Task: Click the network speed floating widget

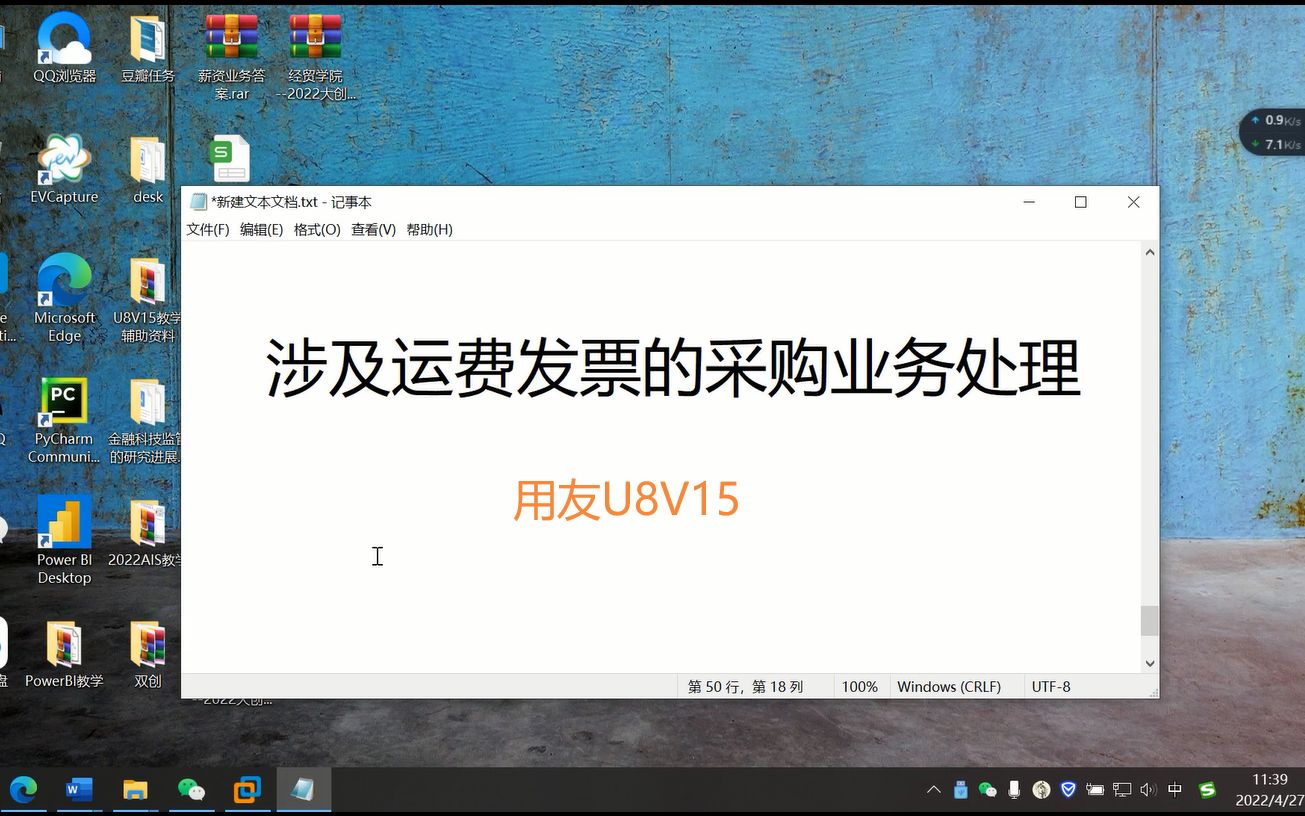Action: (1273, 132)
